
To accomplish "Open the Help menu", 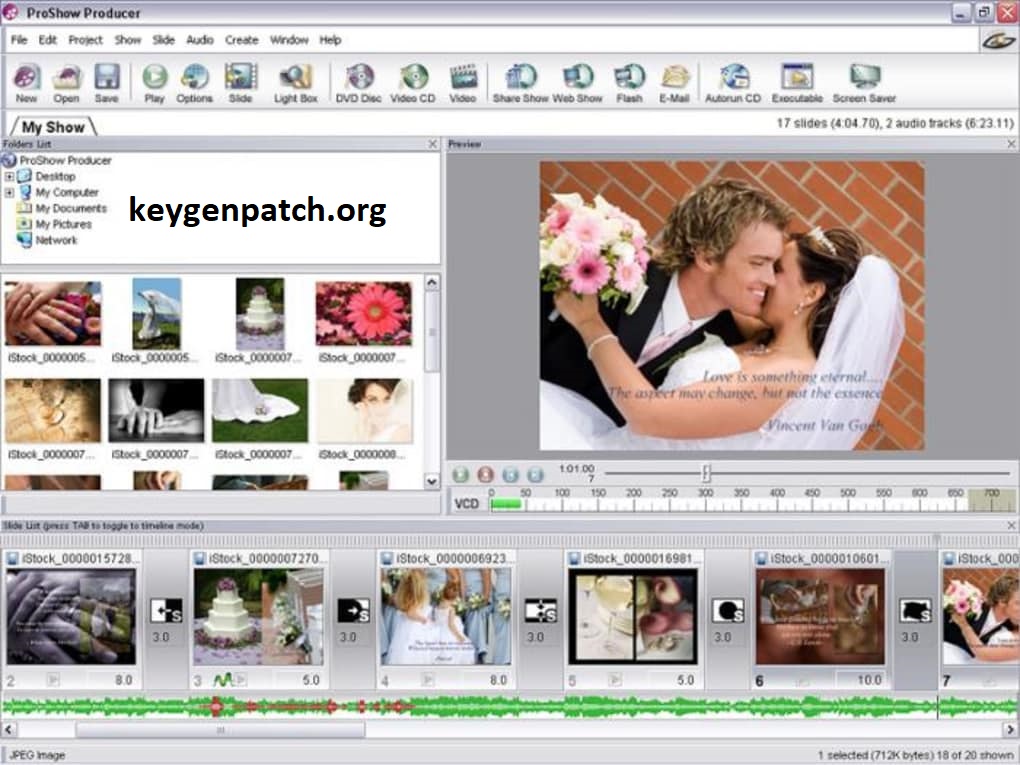I will [330, 40].
